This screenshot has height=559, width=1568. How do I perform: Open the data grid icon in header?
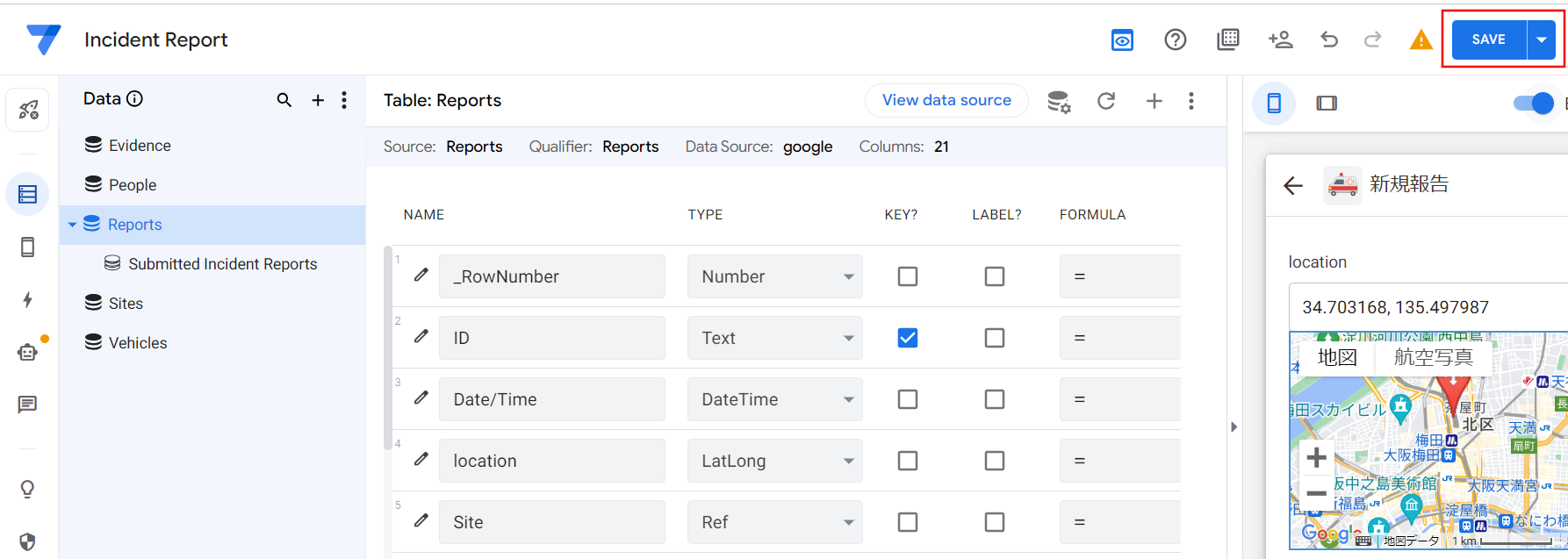click(1227, 39)
